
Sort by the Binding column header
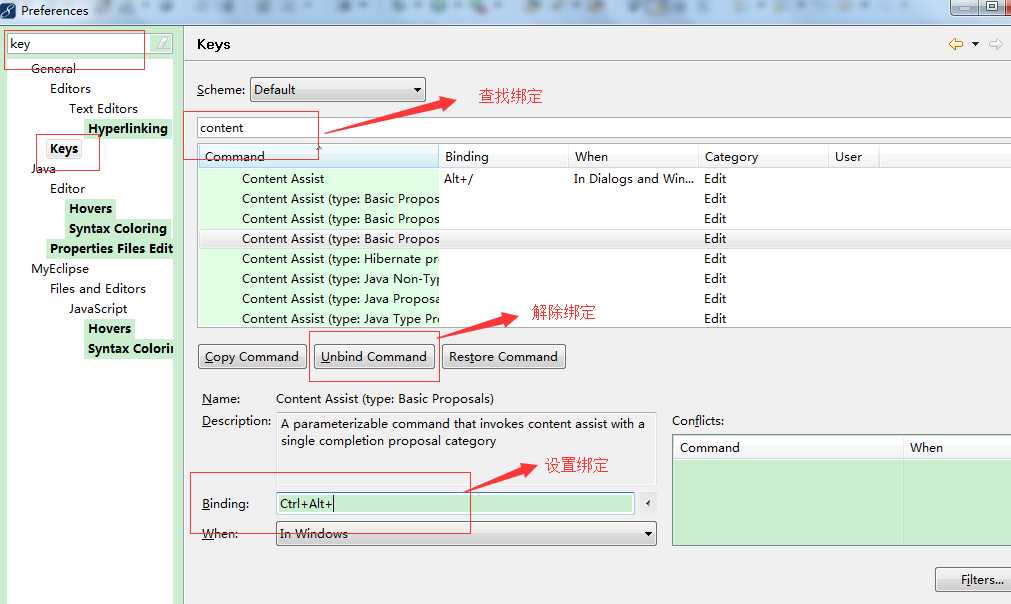tap(504, 157)
